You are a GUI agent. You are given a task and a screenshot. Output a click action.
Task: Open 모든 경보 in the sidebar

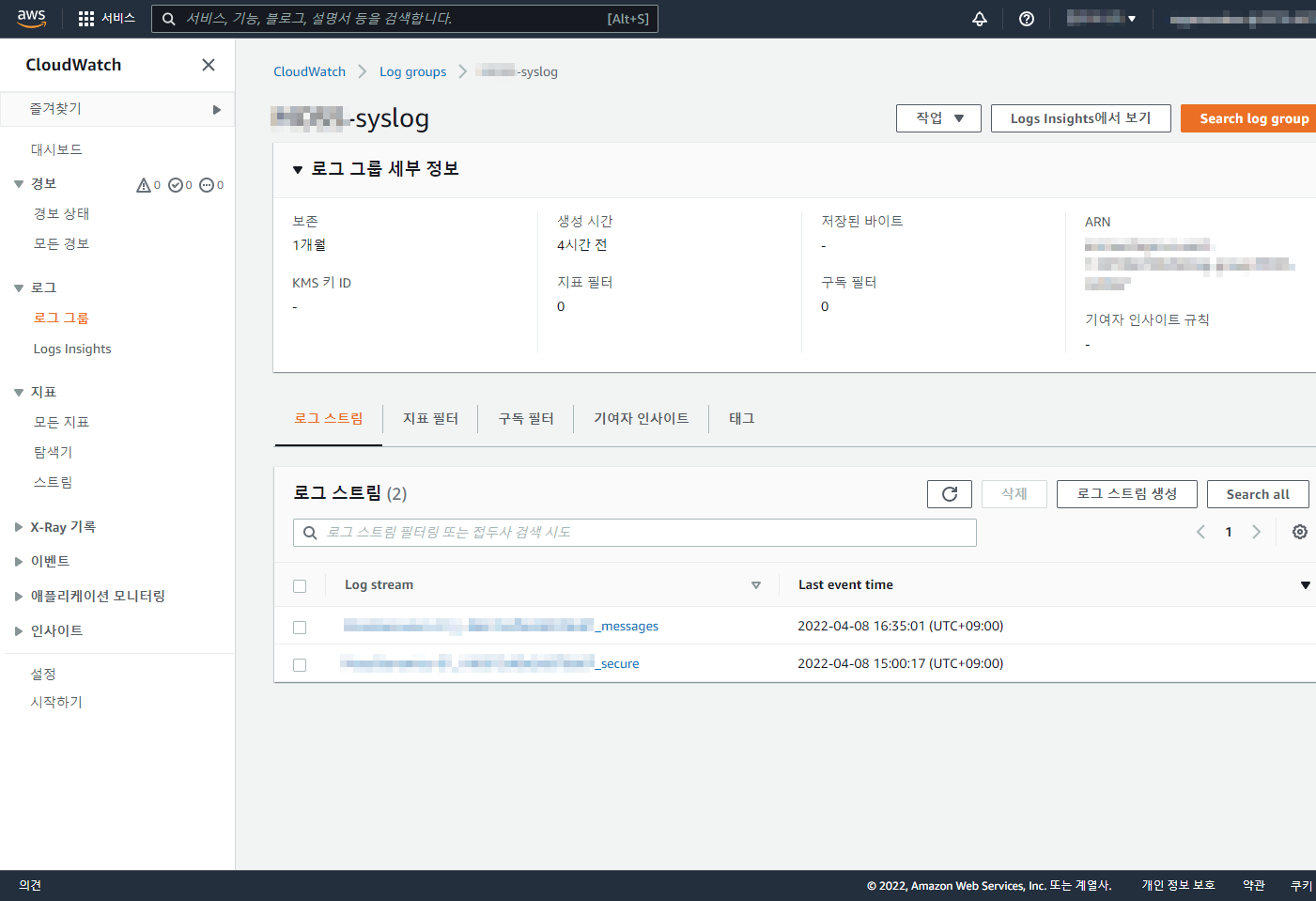(x=62, y=243)
